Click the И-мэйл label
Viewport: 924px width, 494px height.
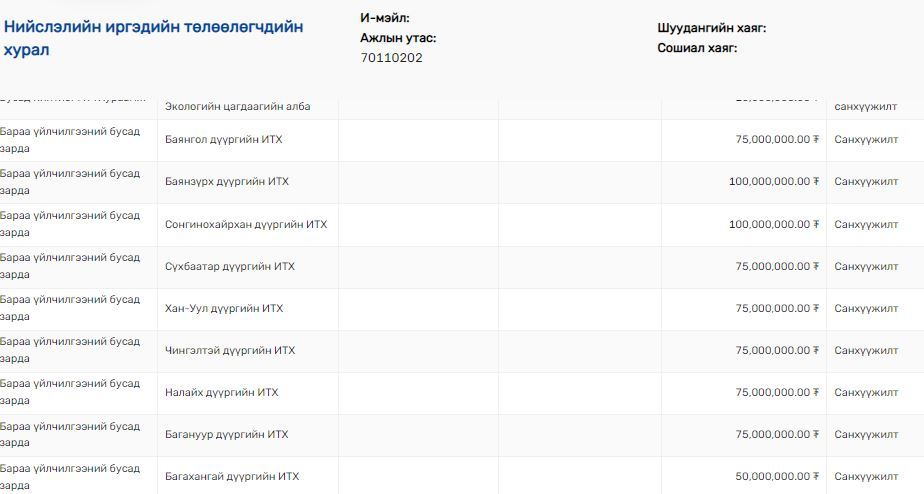tap(384, 18)
